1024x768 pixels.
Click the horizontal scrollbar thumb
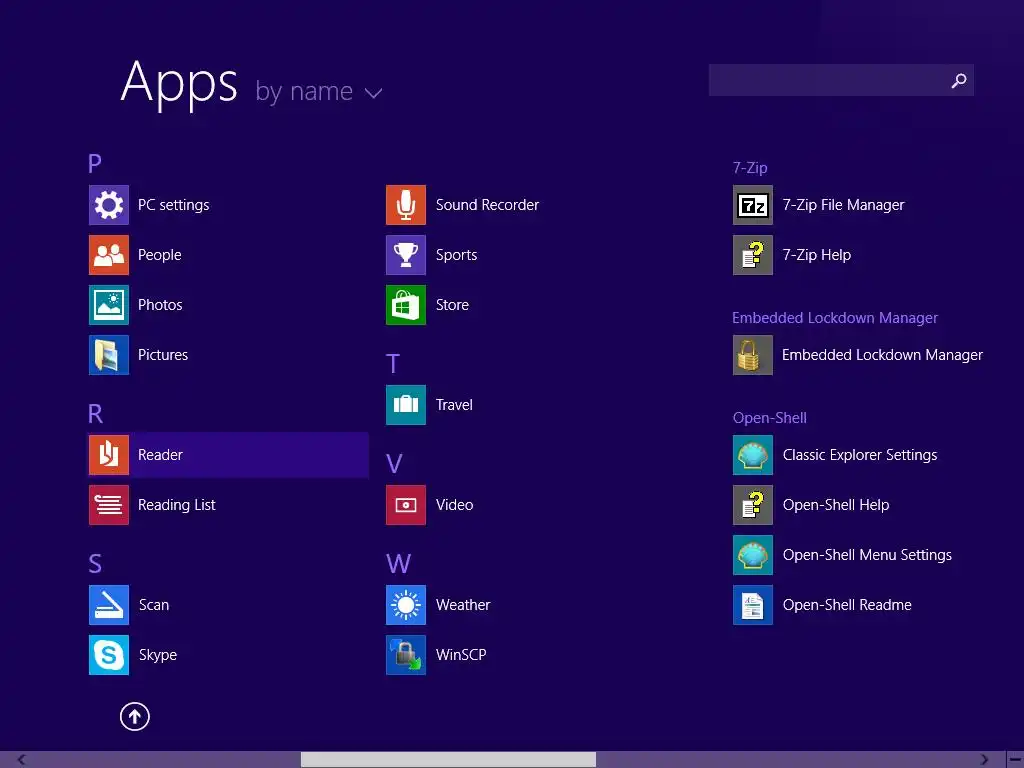coord(448,760)
